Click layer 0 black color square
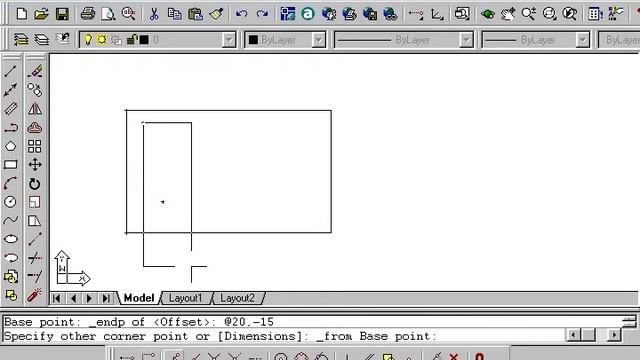 tap(144, 40)
